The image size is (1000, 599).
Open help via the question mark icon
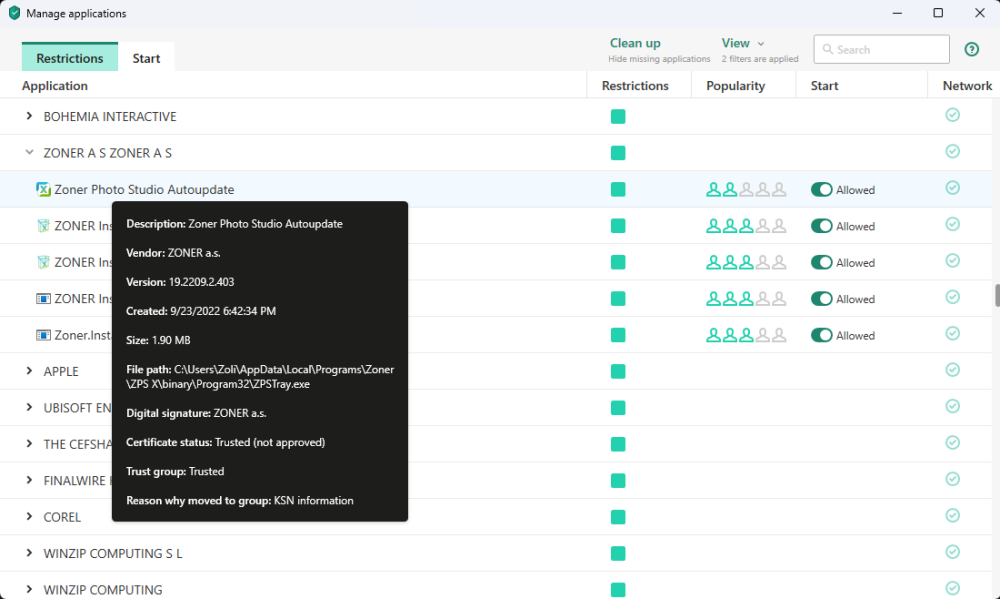pyautogui.click(x=971, y=49)
